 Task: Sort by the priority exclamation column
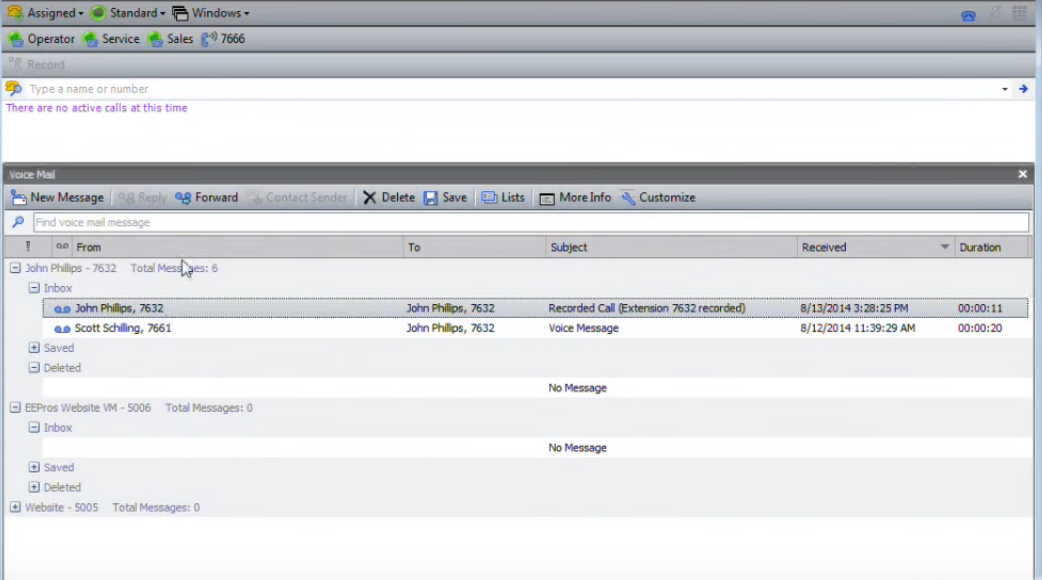pyautogui.click(x=28, y=246)
